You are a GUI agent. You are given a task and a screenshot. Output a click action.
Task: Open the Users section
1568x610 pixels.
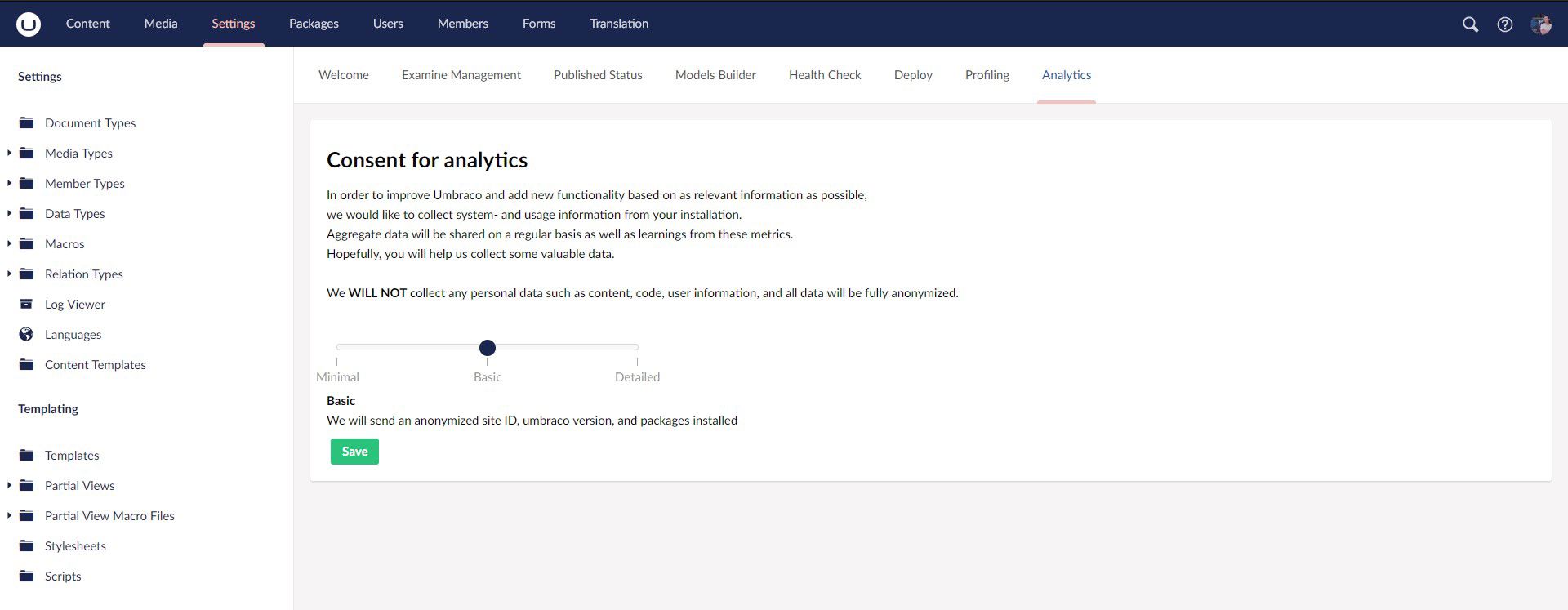[x=388, y=24]
